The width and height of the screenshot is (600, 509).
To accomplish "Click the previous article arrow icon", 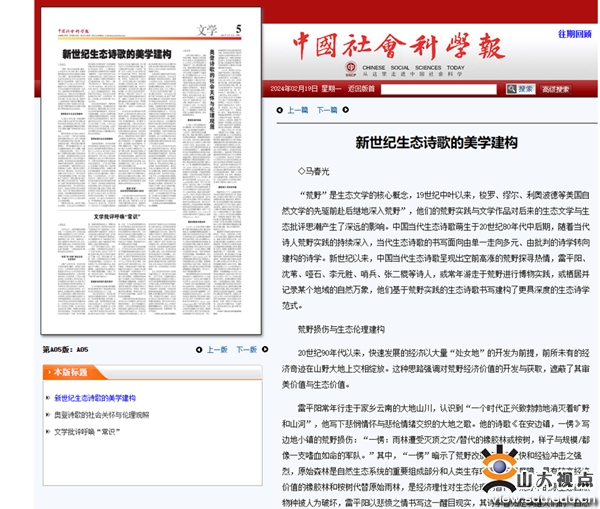I will click(x=280, y=110).
